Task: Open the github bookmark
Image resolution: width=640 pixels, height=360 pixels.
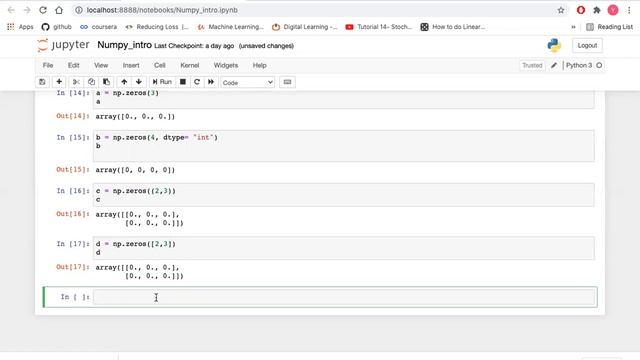Action: click(x=56, y=27)
